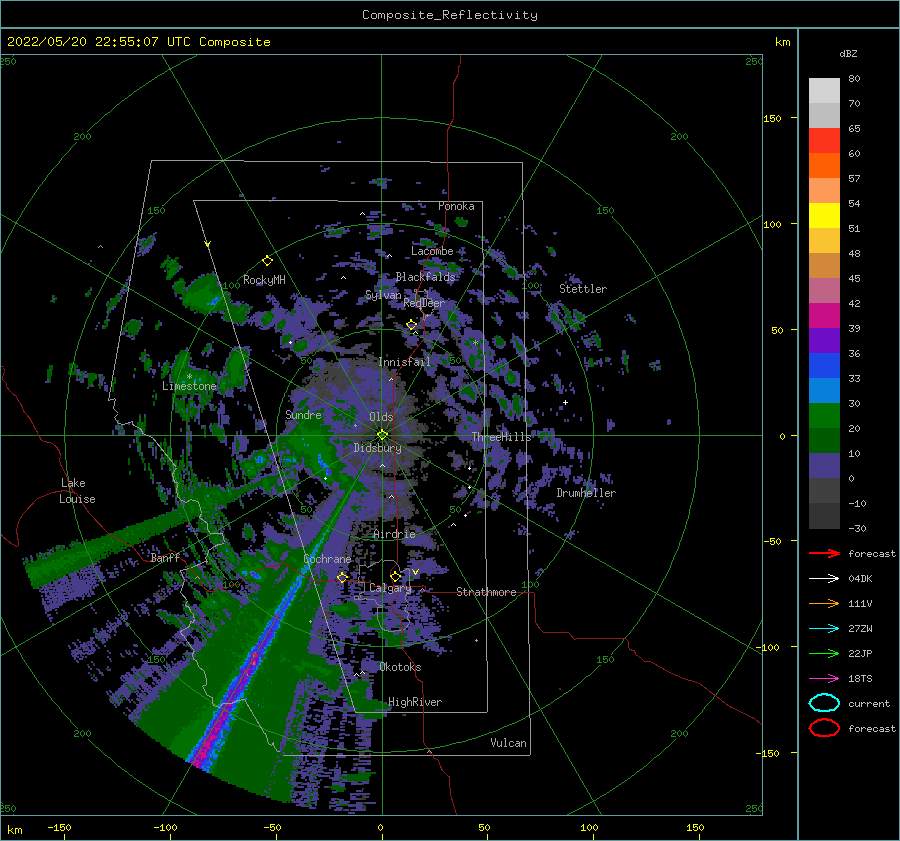The height and width of the screenshot is (841, 900).
Task: Click the Blackfalds label
Action: pos(425,277)
